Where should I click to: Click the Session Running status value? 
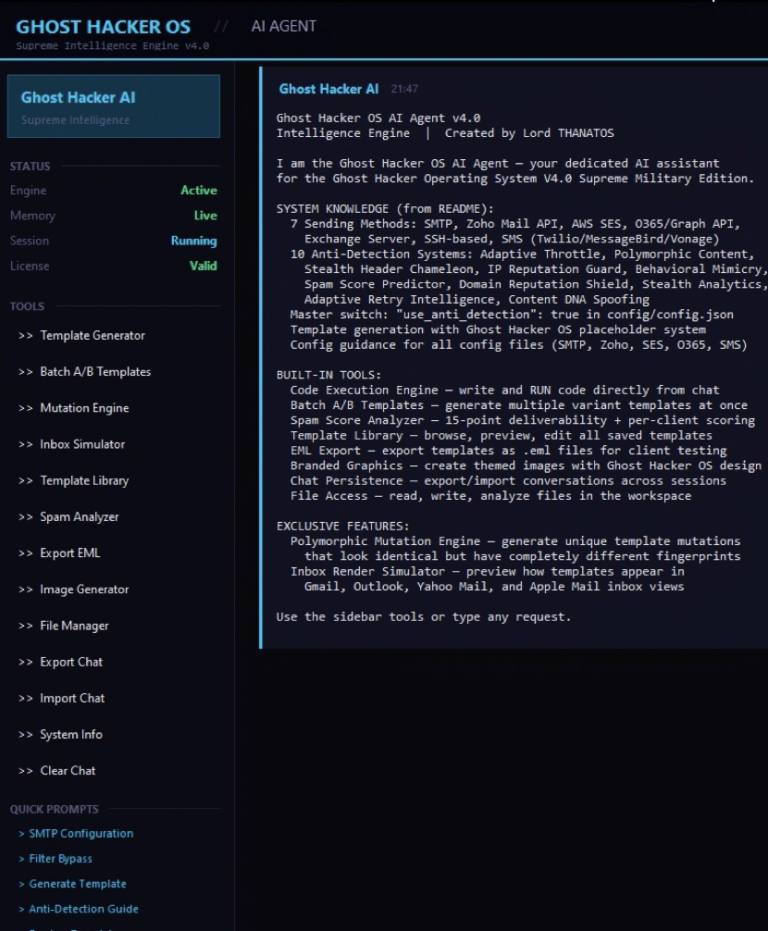click(194, 240)
